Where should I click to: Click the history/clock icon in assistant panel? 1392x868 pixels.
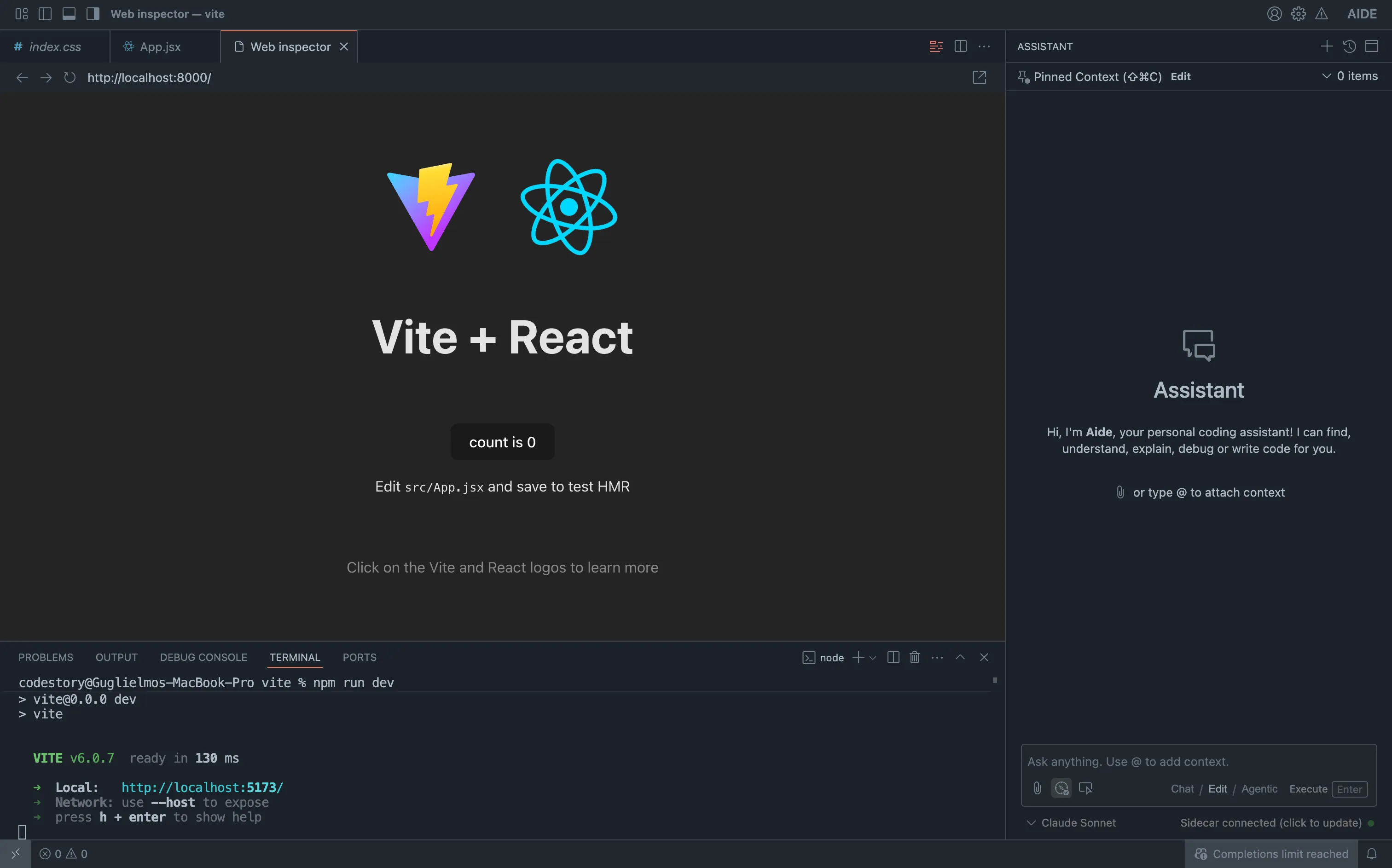click(x=1350, y=46)
